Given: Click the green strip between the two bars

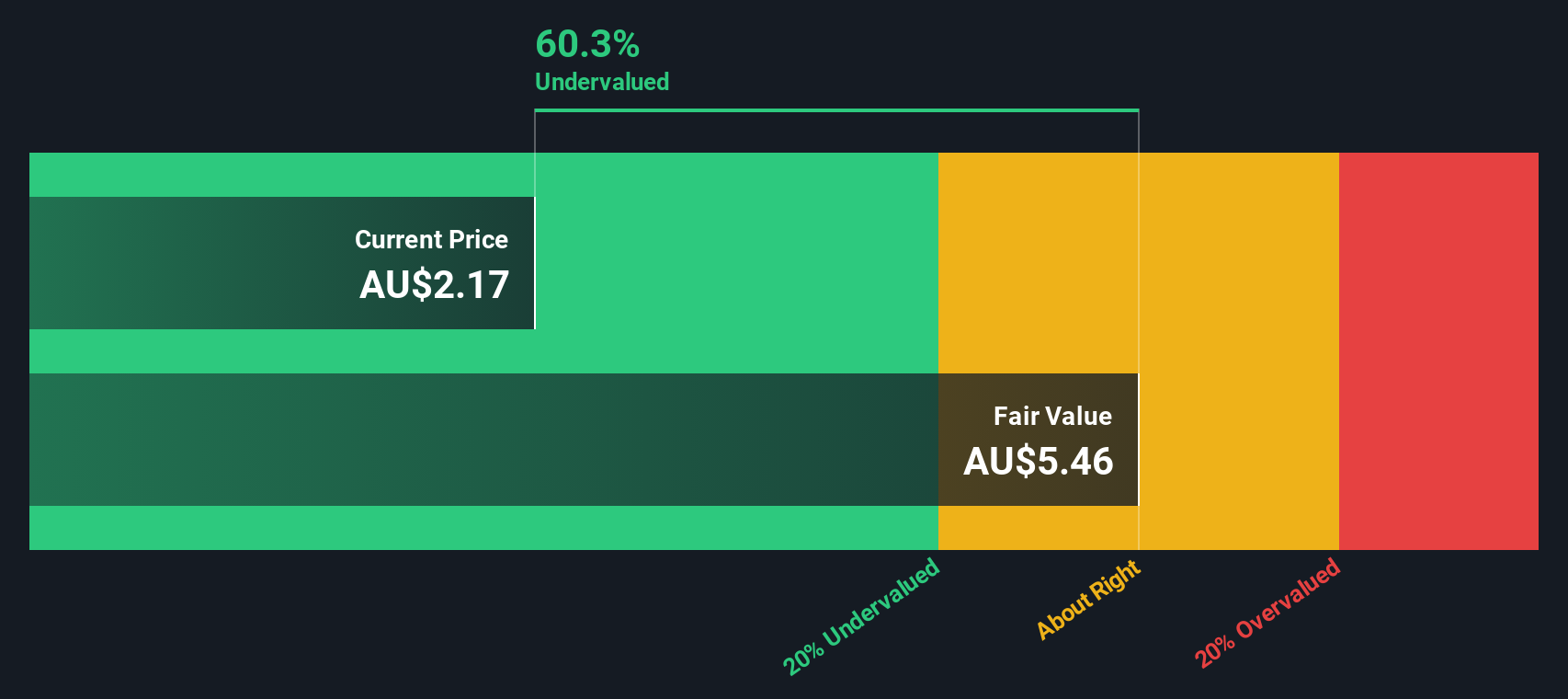Looking at the screenshot, I should [x=483, y=351].
